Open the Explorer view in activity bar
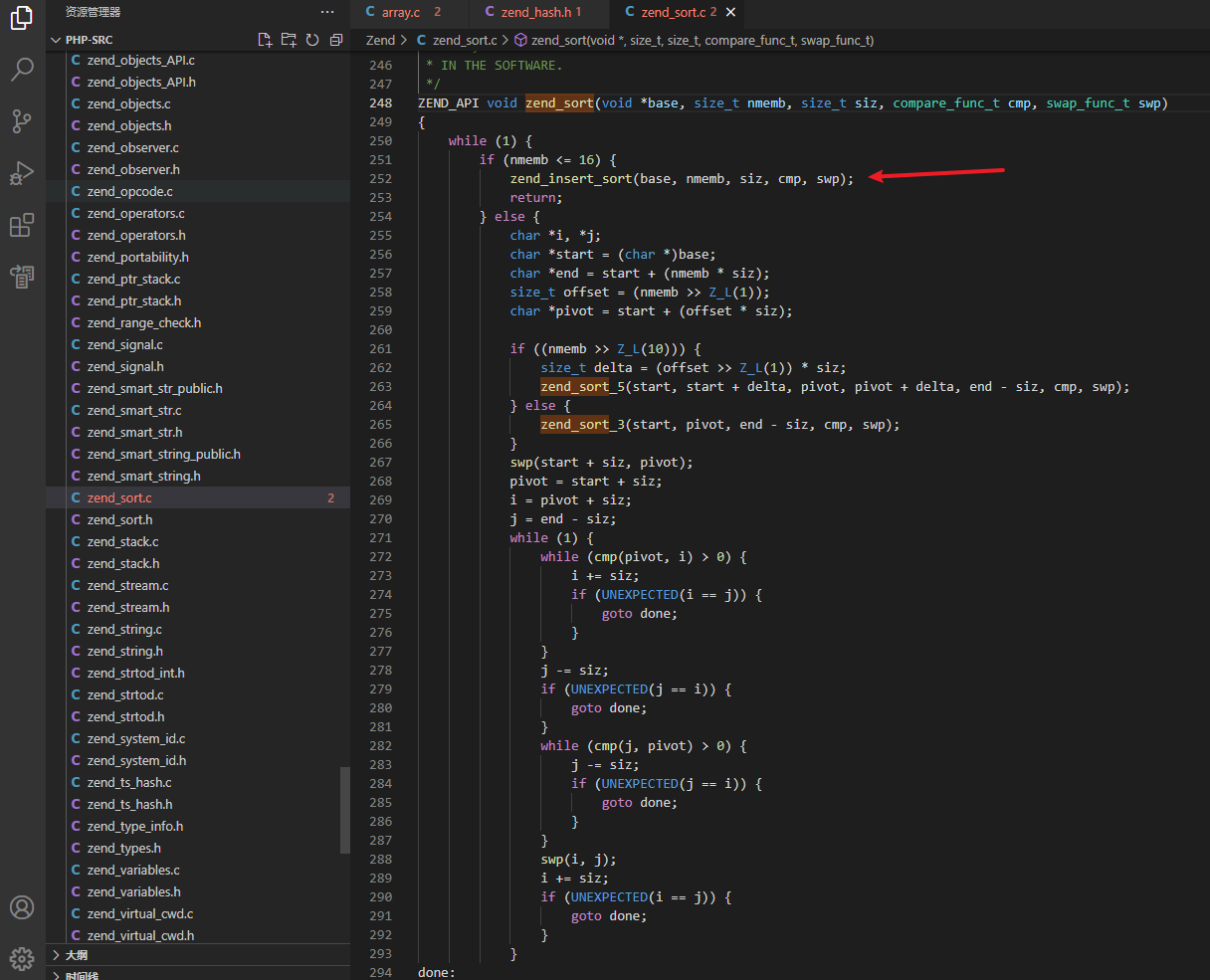1210x980 pixels. [22, 19]
